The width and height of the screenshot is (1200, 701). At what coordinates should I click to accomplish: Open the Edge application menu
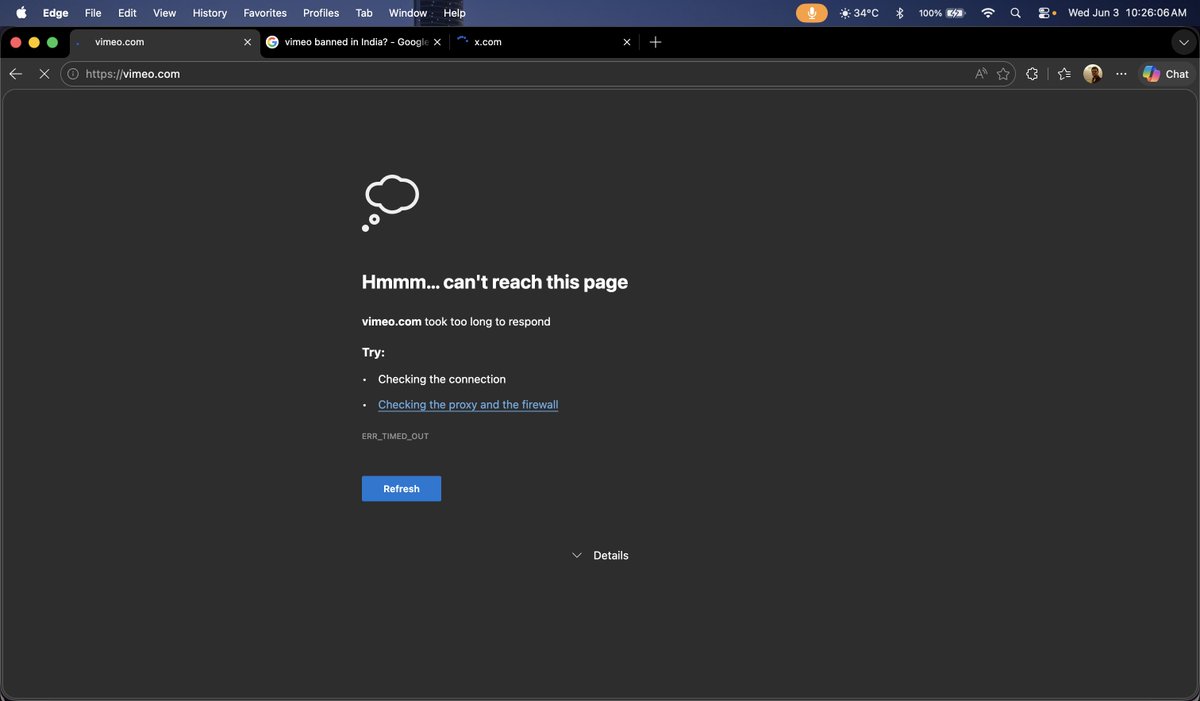tap(56, 13)
